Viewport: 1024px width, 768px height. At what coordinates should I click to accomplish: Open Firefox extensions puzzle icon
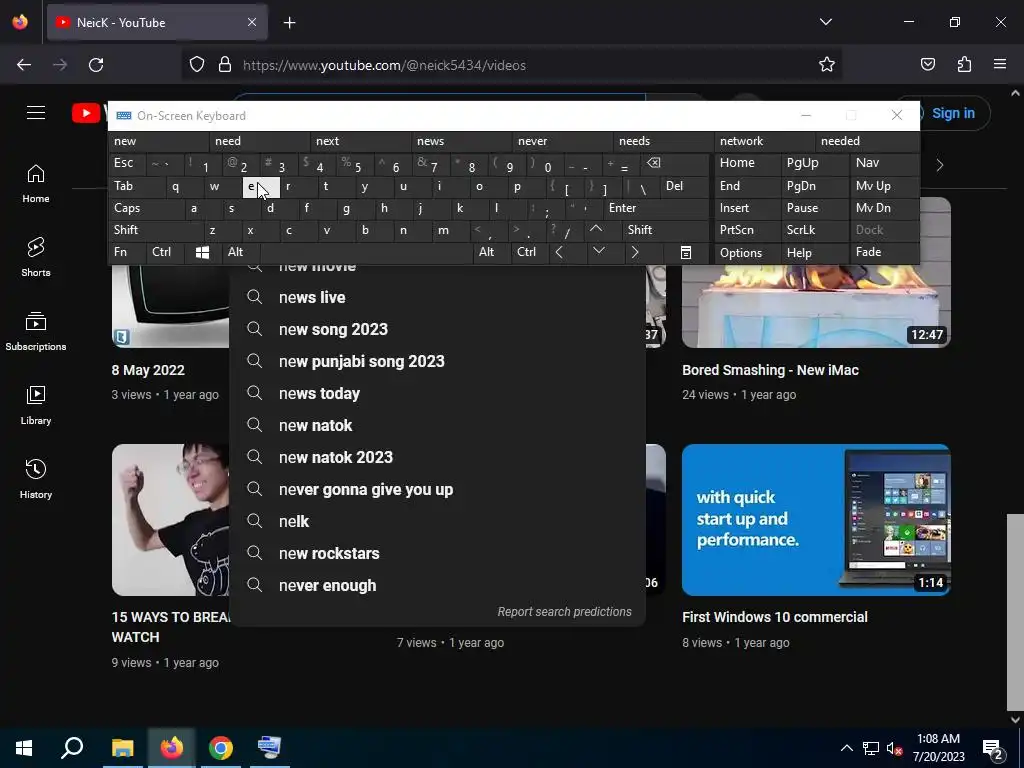(x=965, y=64)
